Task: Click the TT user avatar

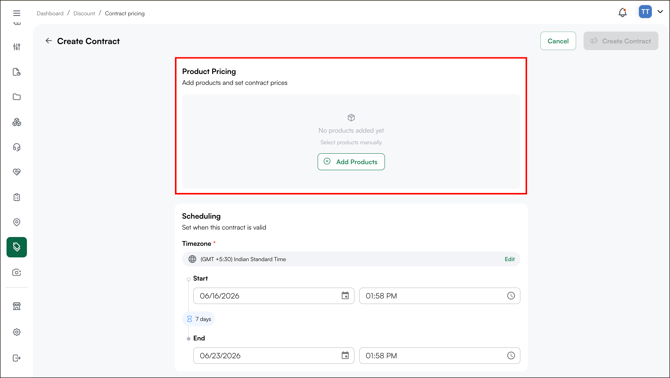Action: click(x=645, y=12)
